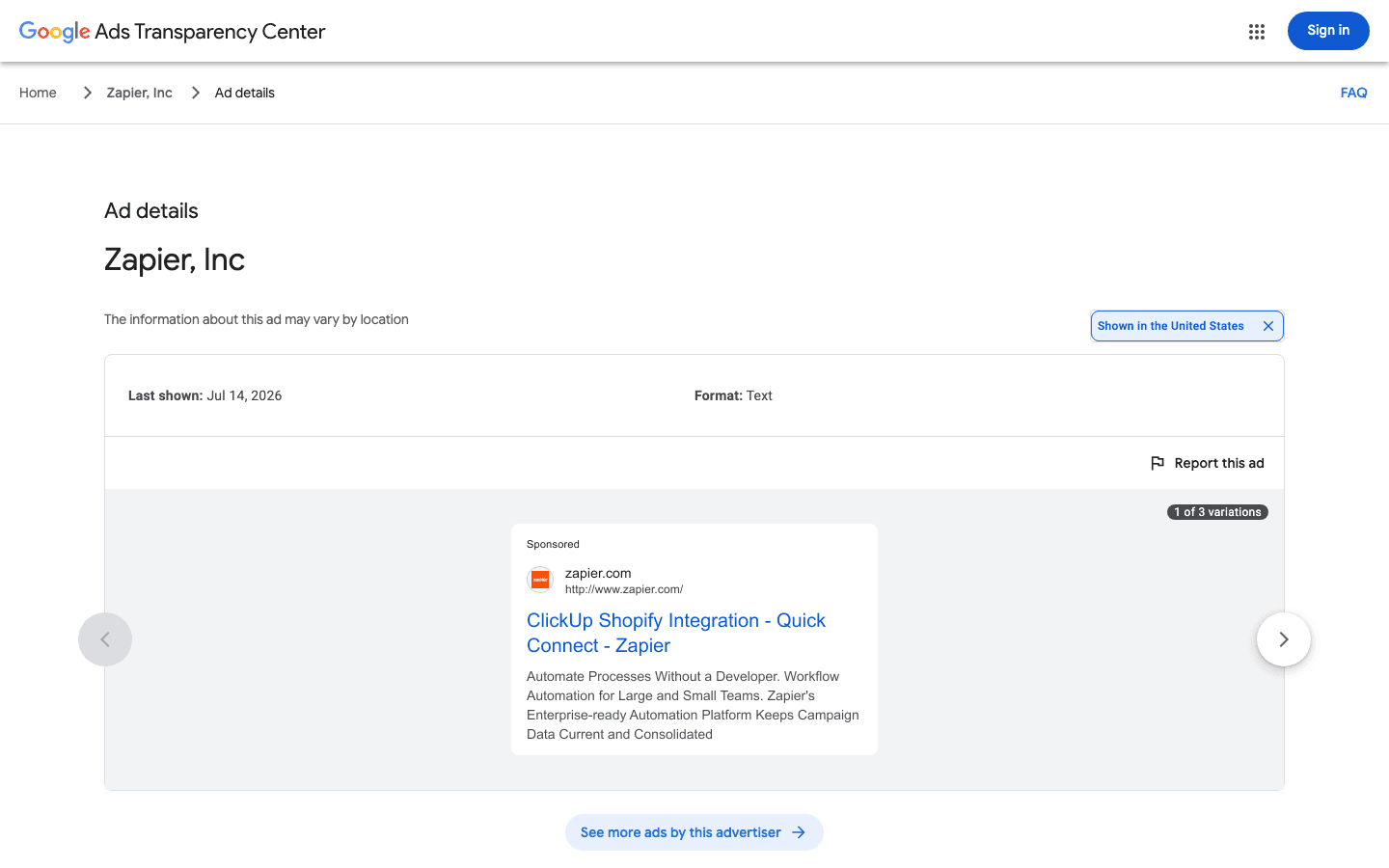Click the Zapier, Inc advertiser heading

coord(175,259)
